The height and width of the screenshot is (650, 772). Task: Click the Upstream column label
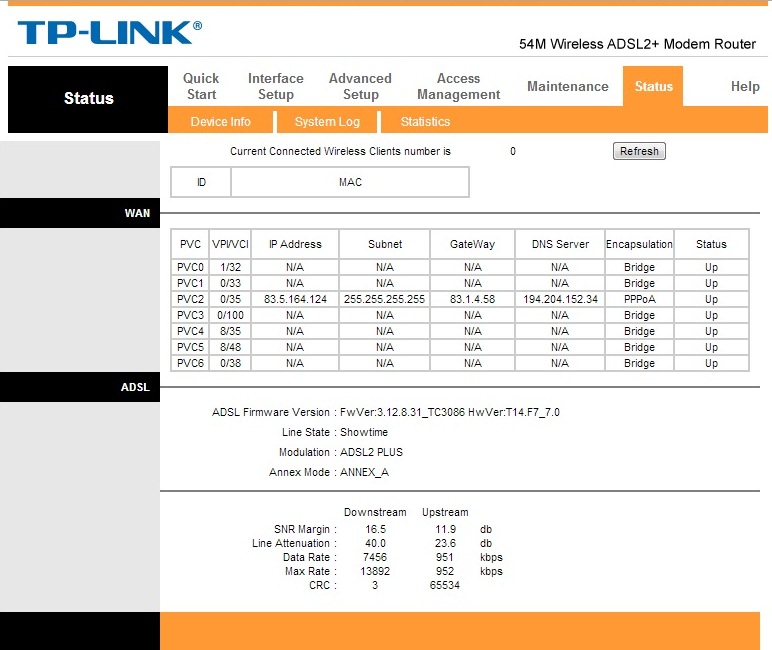[x=445, y=512]
